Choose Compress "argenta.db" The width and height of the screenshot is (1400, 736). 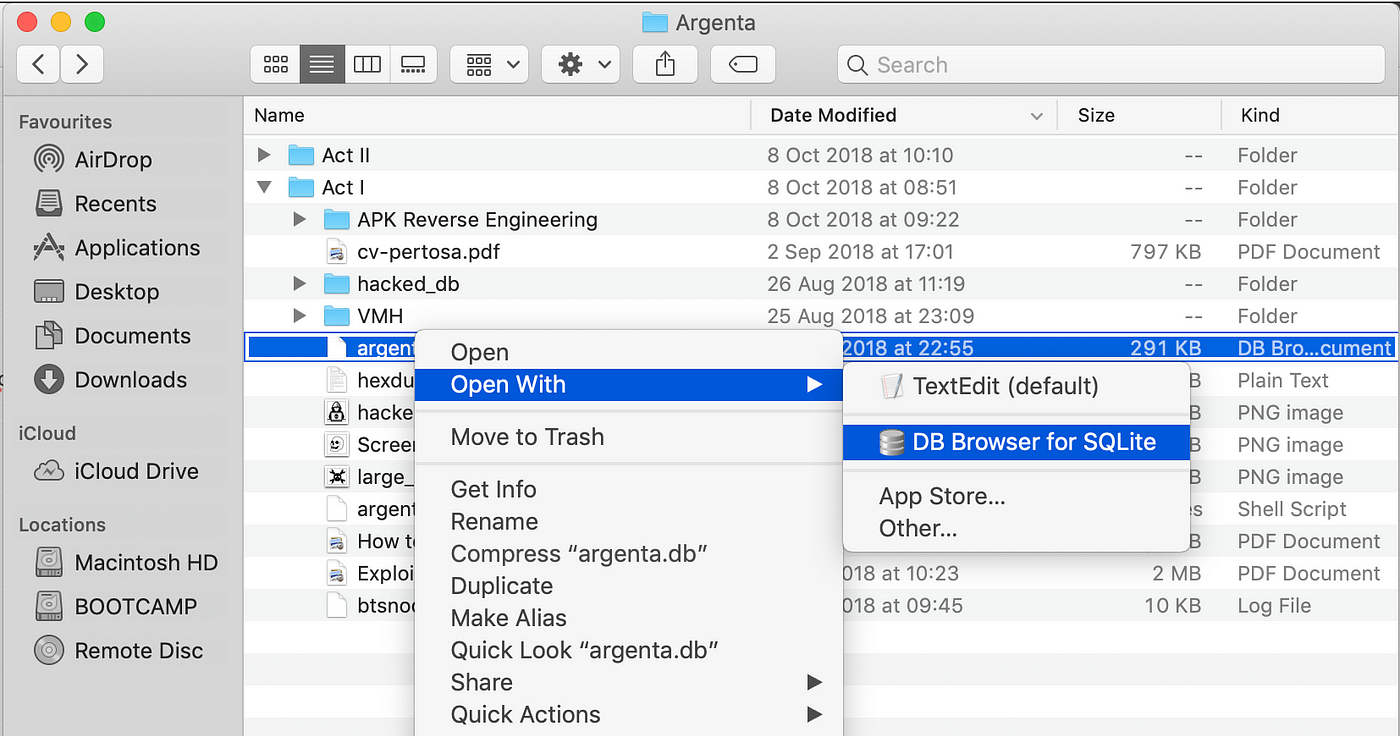coord(629,554)
